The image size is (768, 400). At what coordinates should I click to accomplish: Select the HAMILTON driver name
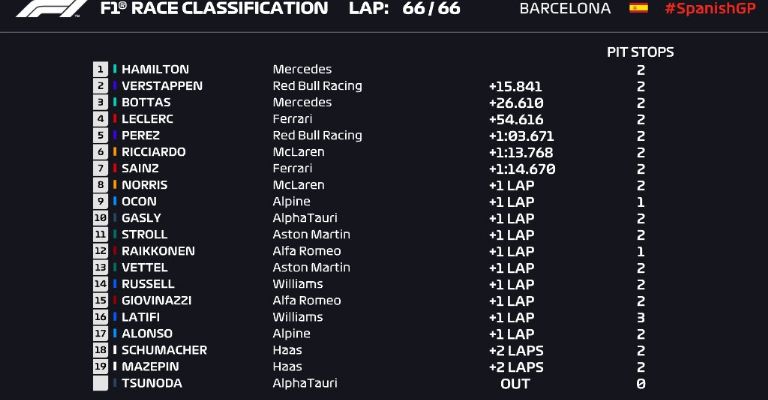[x=155, y=69]
